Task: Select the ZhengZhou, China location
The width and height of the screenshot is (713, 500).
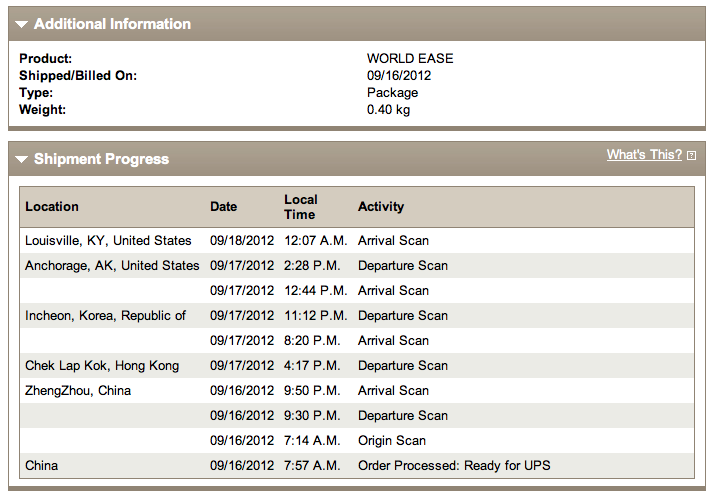Action: tap(78, 391)
